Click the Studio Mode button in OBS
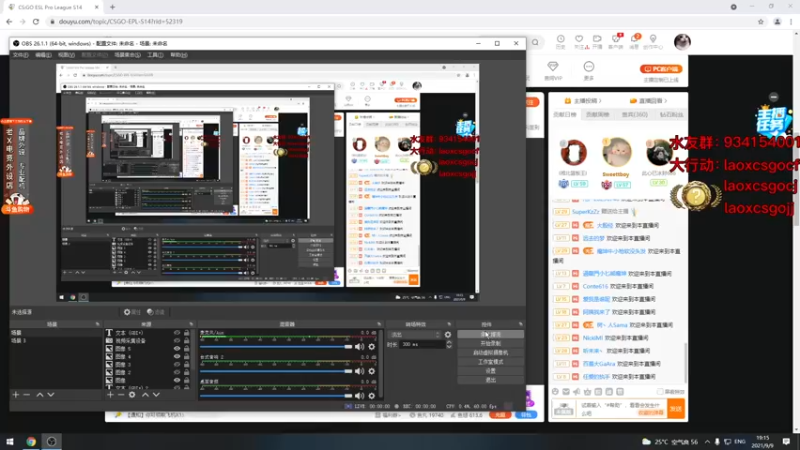Screen dimensions: 800x450 (490, 362)
